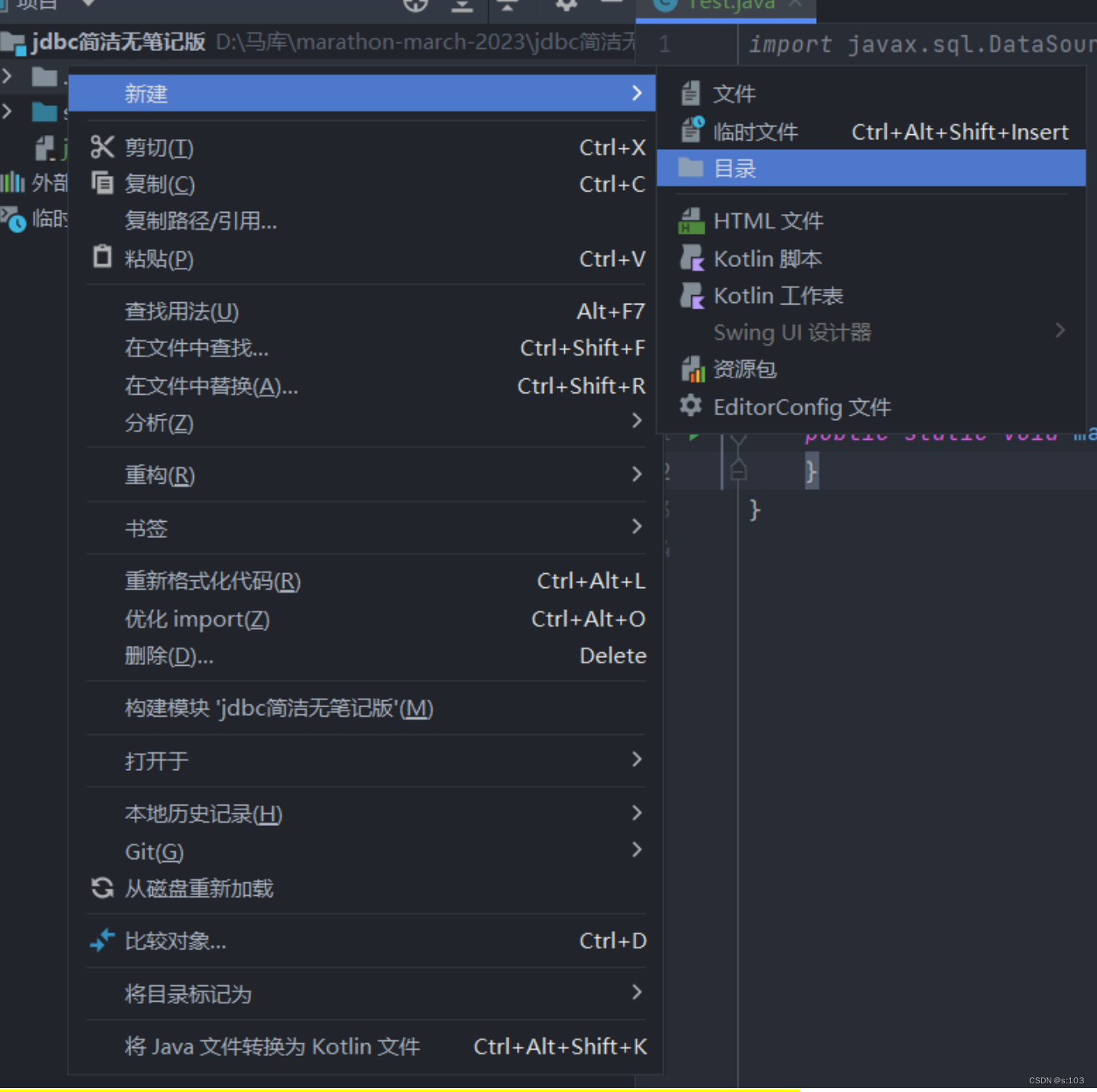Click the resource bundle icon beside 资源包
1097x1092 pixels.
693,368
